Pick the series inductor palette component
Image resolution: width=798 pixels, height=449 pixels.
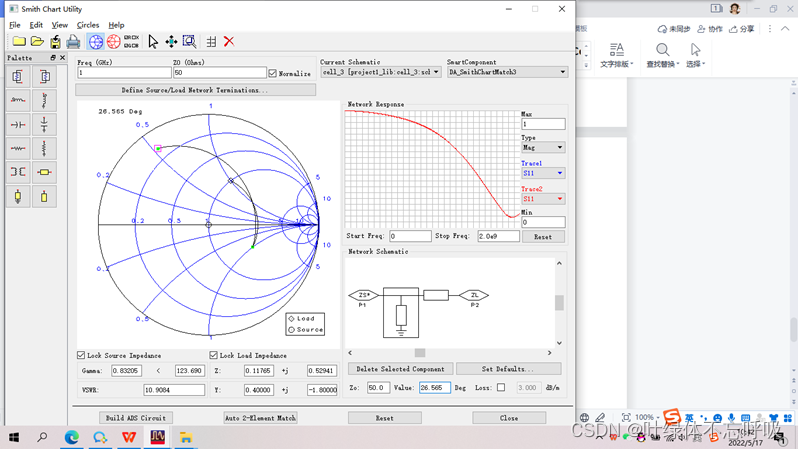(18, 100)
